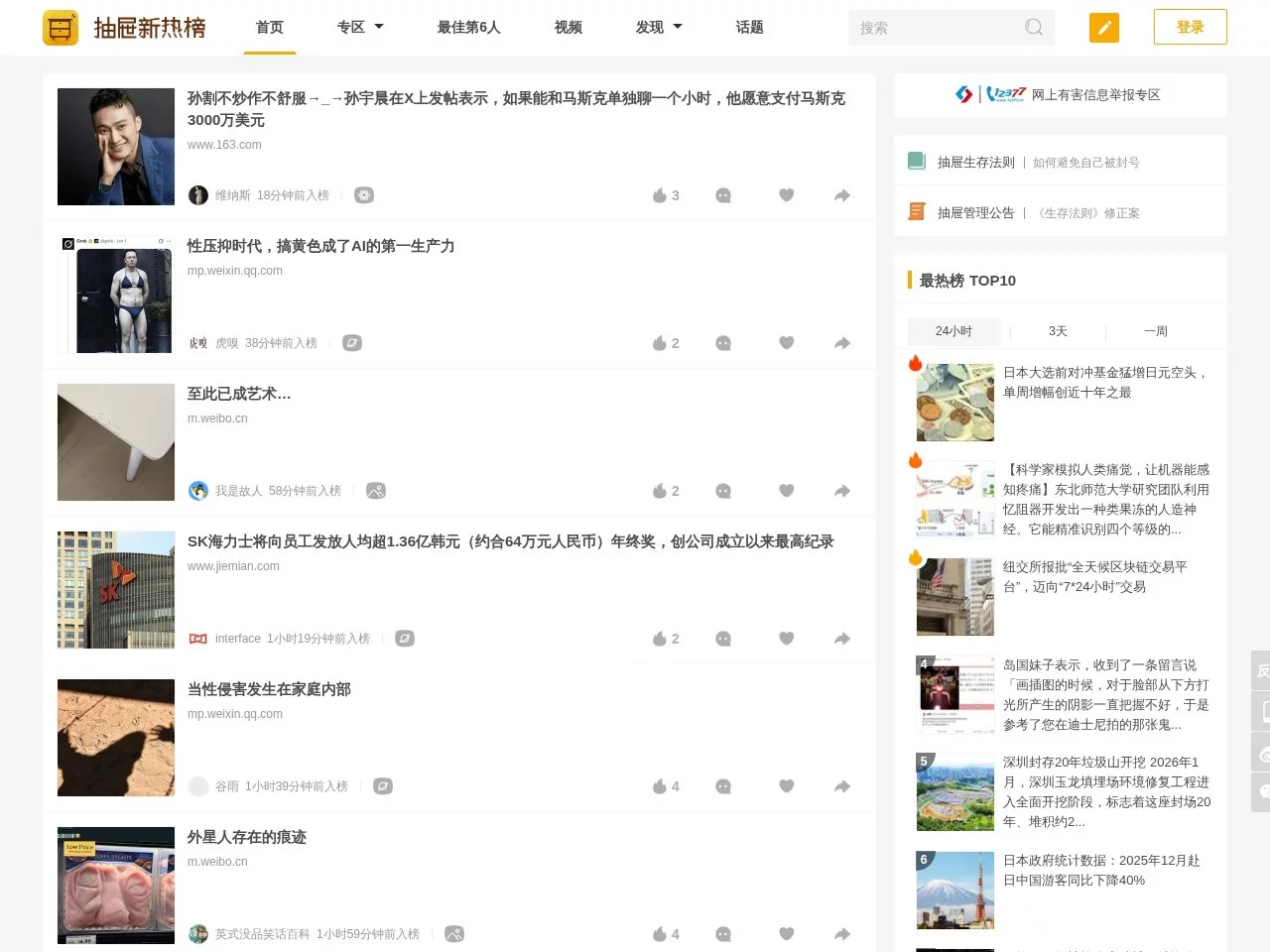Viewport: 1270px width, 952px height.
Task: Click the 抽屉新热榜 logo icon
Action: point(61,27)
